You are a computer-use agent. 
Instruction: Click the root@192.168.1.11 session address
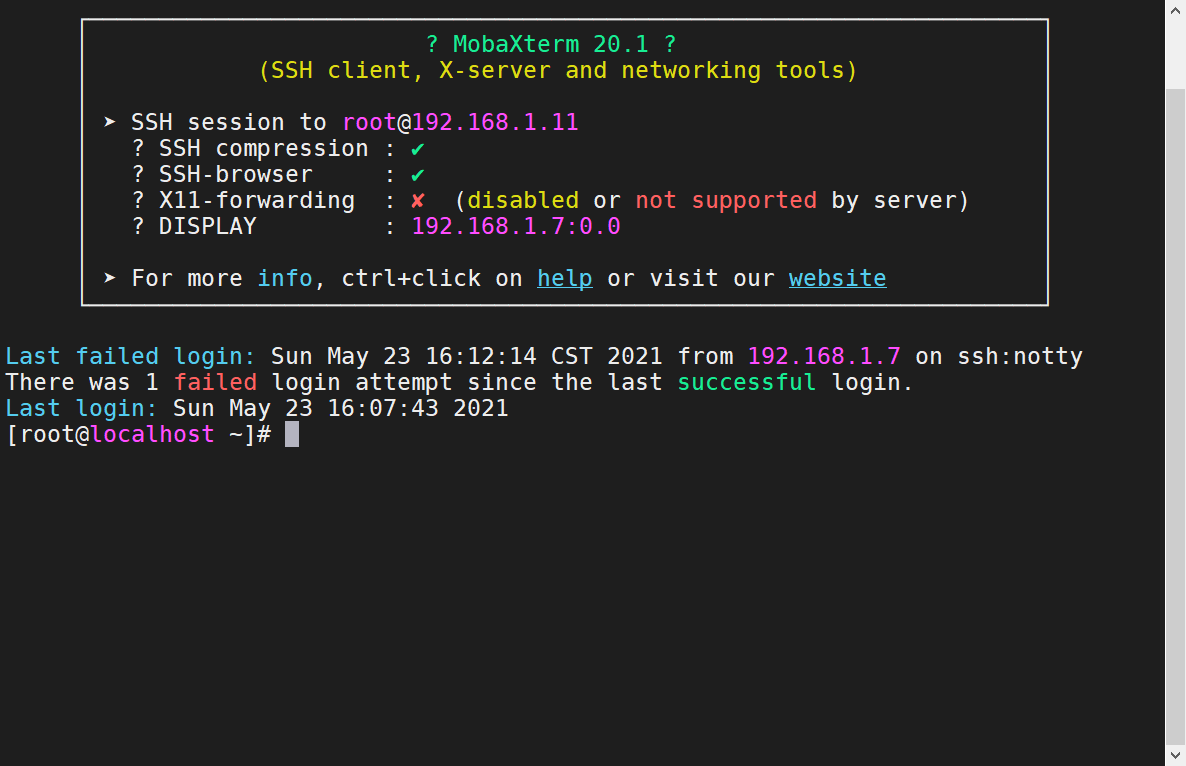coord(460,122)
